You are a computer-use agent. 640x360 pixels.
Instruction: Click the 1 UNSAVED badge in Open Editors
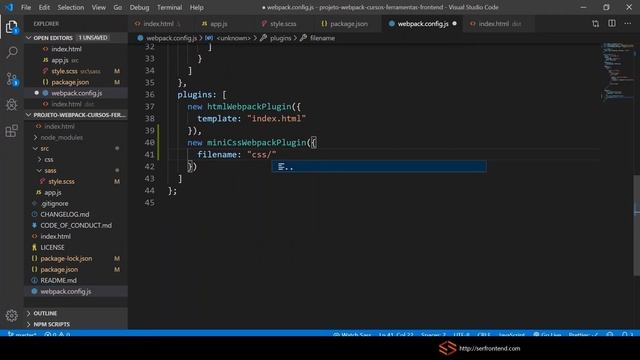93,38
